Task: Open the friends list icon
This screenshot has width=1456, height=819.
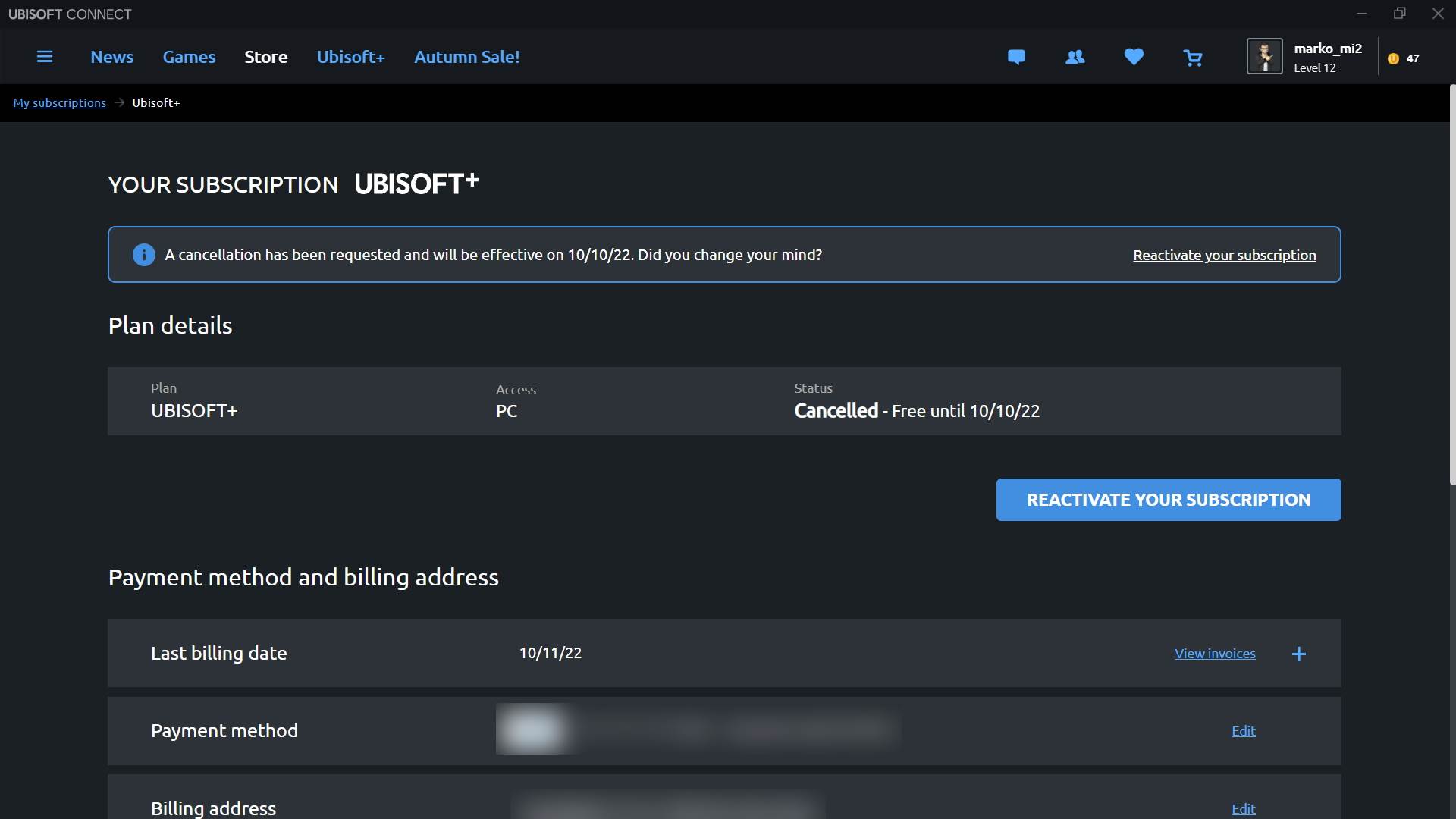Action: 1075,57
